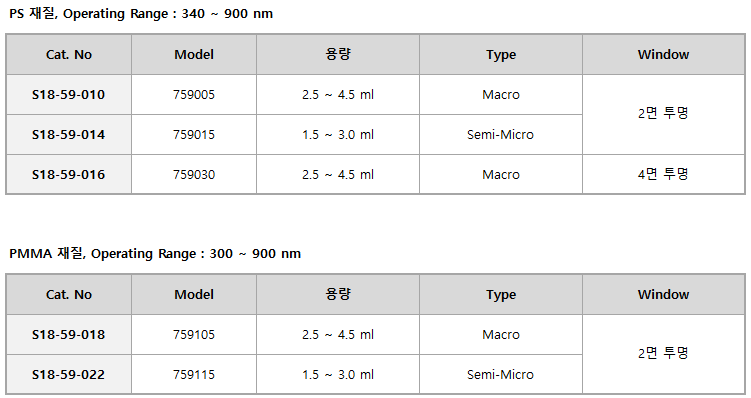This screenshot has height=398, width=751.
Task: Select model 759015 cell
Action: [194, 135]
